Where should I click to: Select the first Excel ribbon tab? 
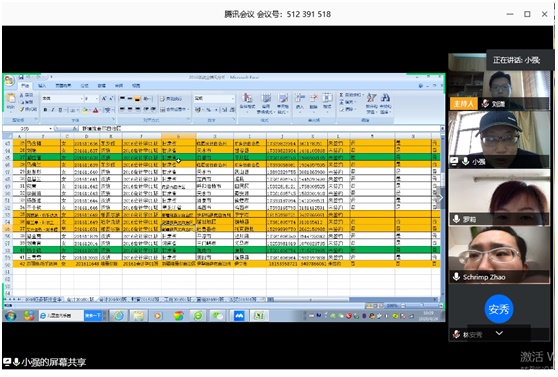(x=25, y=86)
